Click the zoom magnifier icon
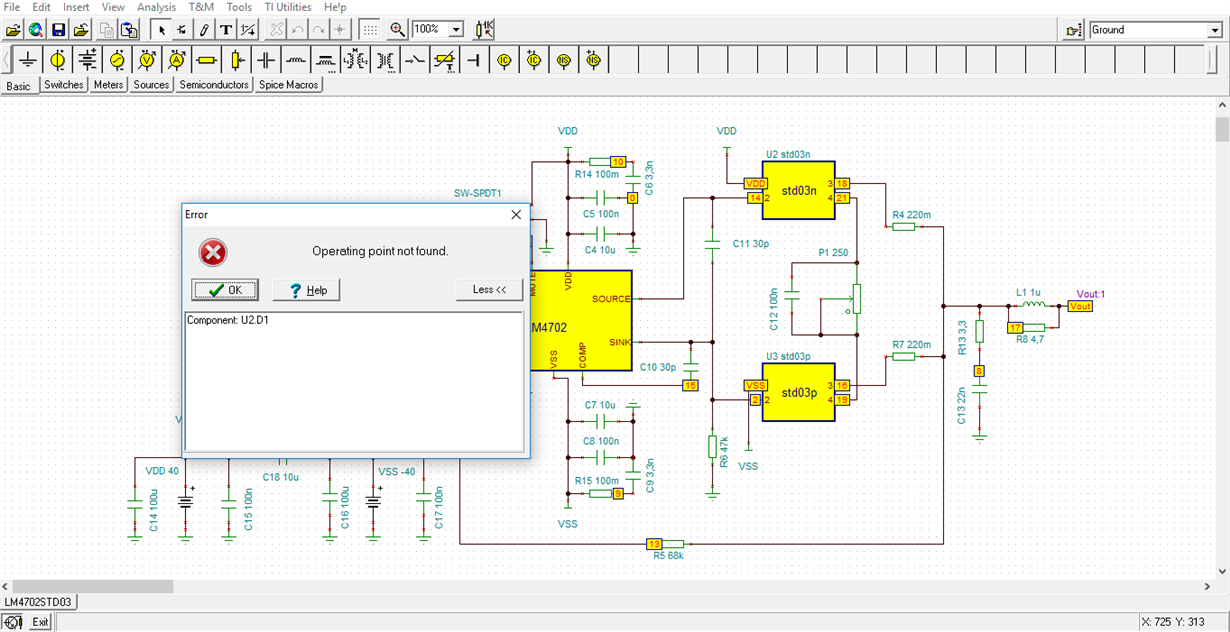The width and height of the screenshot is (1230, 632). tap(397, 30)
